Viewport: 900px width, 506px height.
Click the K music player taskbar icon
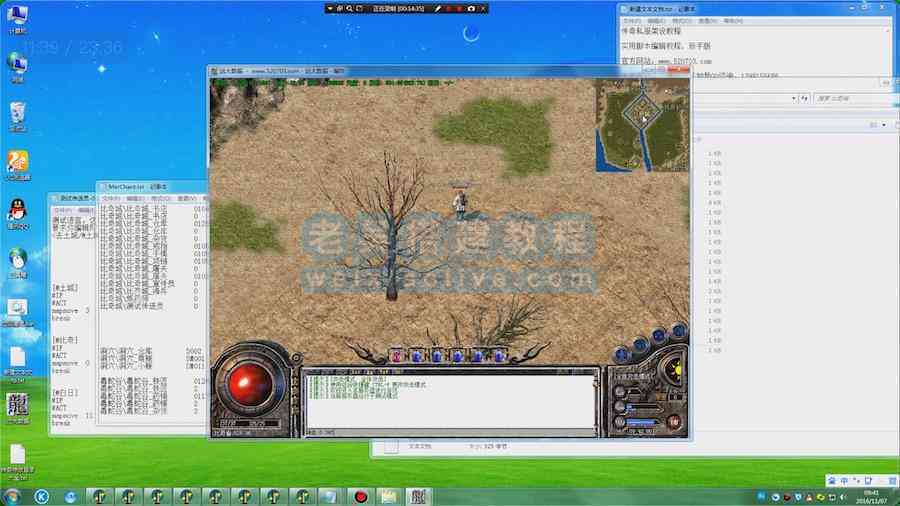pos(41,497)
